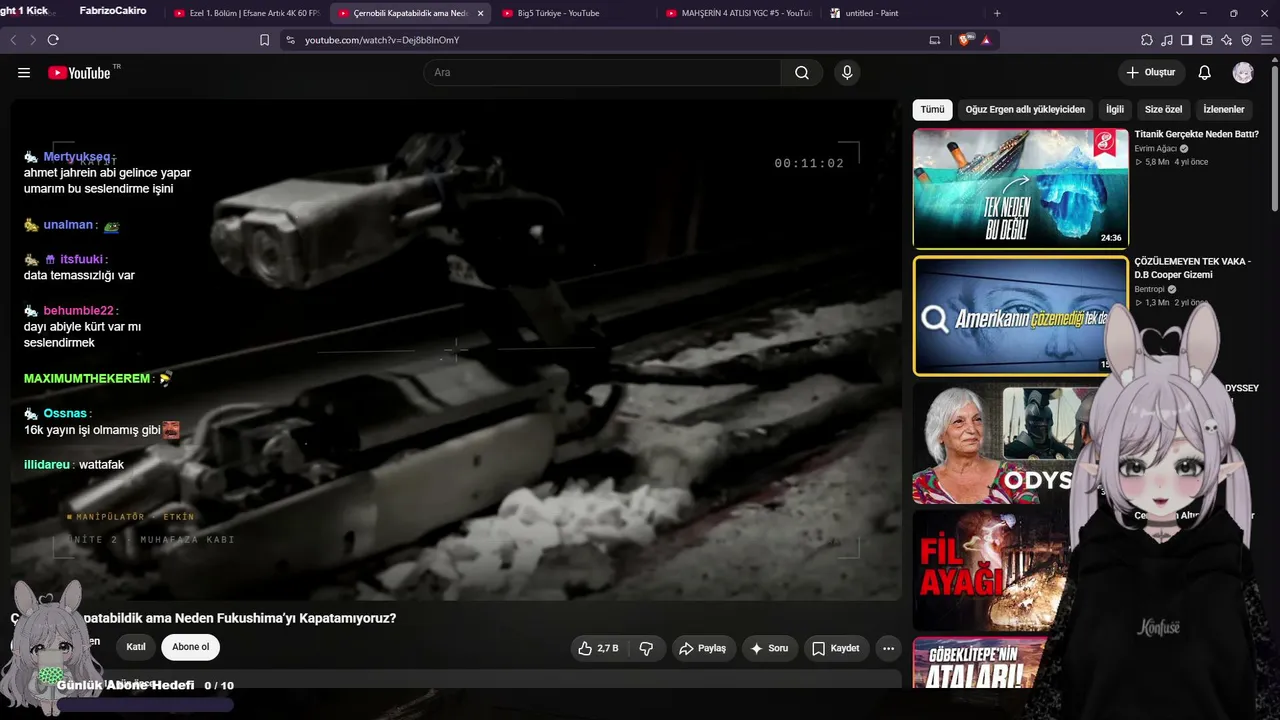
Task: Focus the YouTube Ara search field
Action: (x=602, y=73)
